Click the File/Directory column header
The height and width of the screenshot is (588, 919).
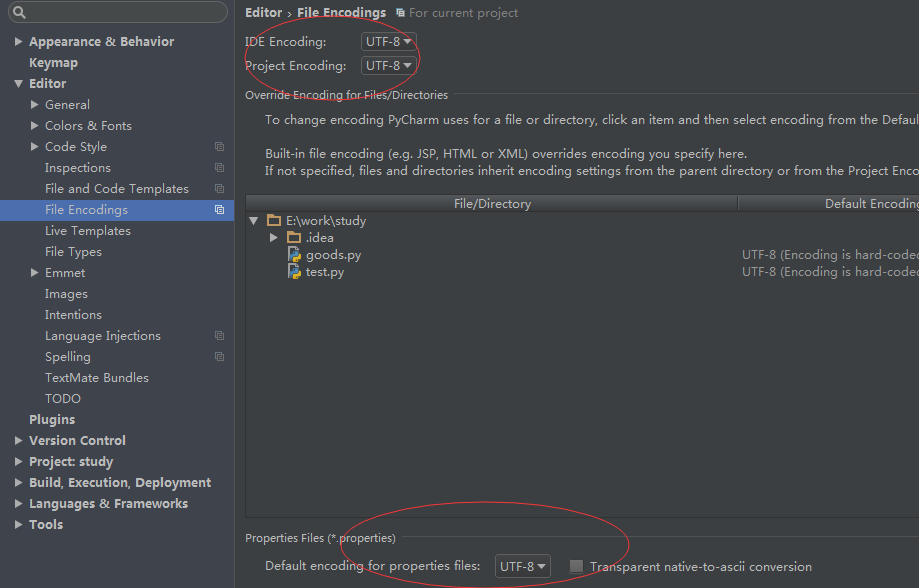click(x=492, y=203)
